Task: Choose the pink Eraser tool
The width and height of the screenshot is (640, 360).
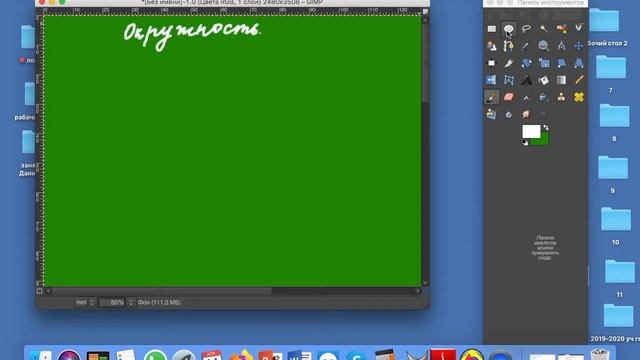Action: click(x=509, y=97)
